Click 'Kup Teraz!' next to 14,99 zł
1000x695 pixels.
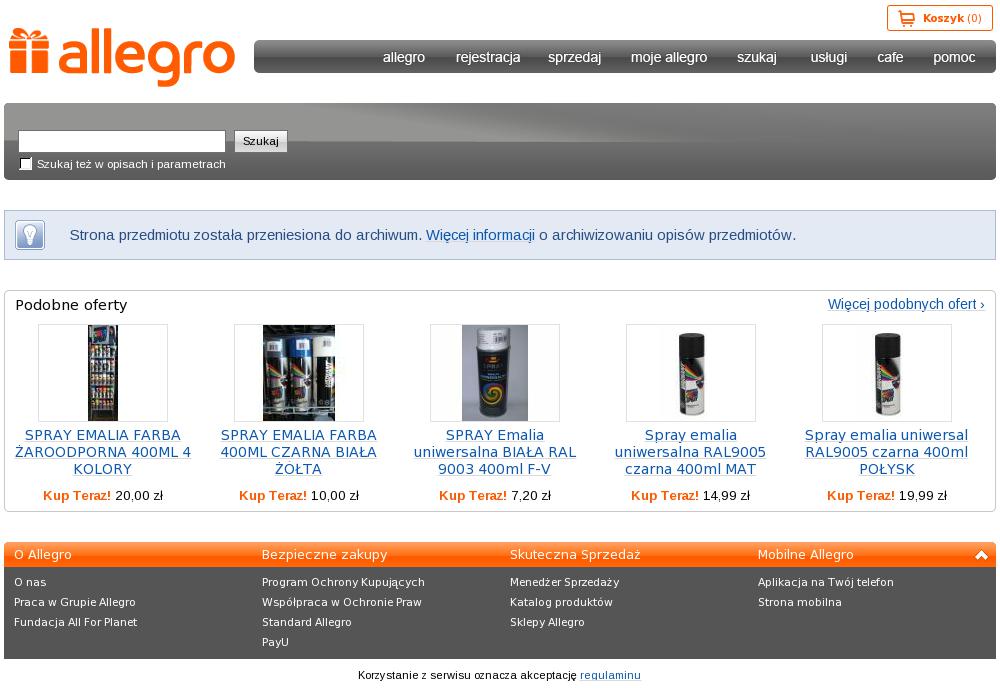pyautogui.click(x=665, y=495)
